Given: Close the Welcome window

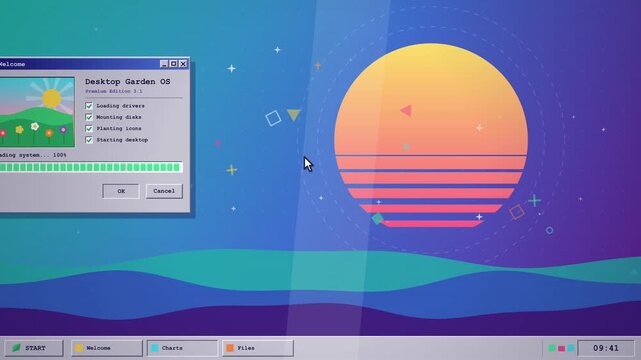Looking at the screenshot, I should click(183, 64).
